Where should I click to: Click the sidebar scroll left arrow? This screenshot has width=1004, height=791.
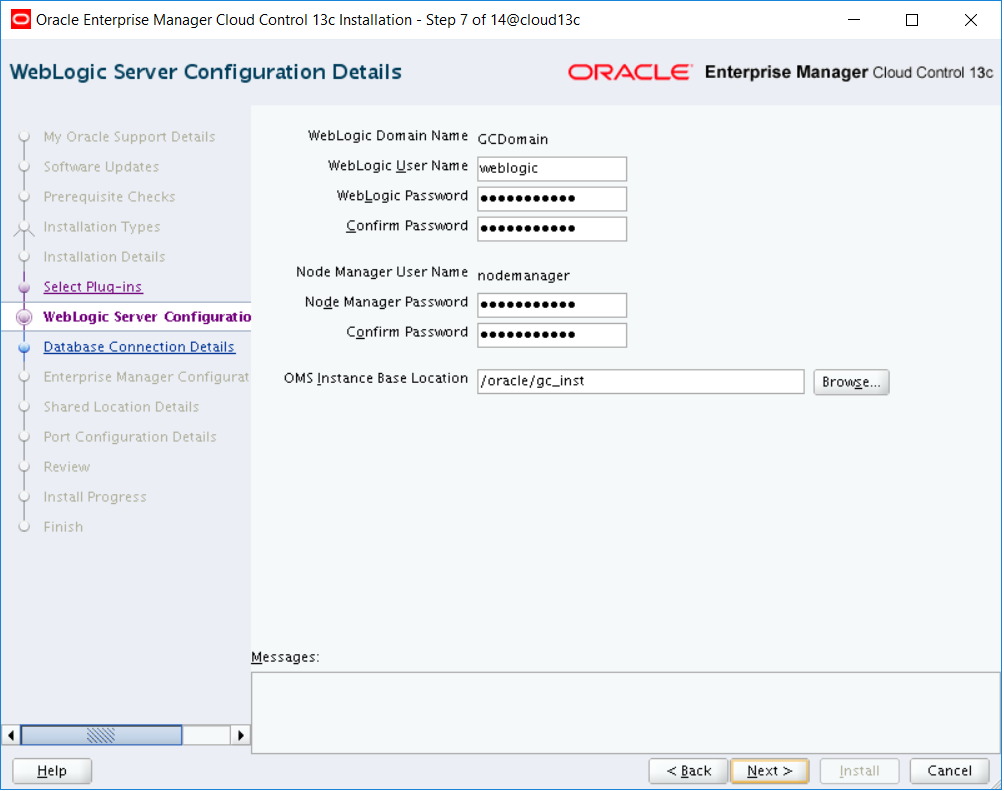pos(11,735)
